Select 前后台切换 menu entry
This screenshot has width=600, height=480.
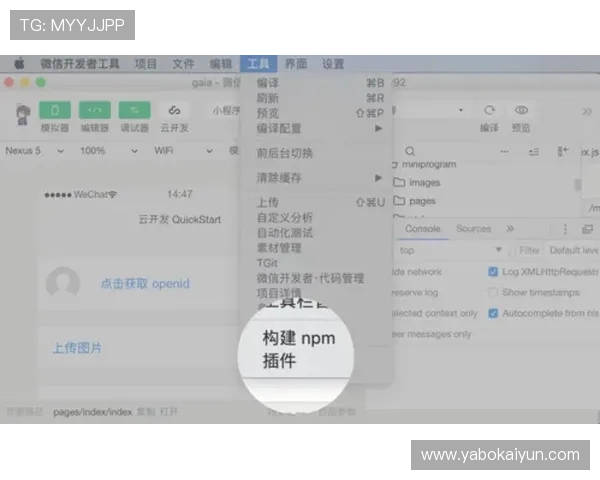point(316,153)
